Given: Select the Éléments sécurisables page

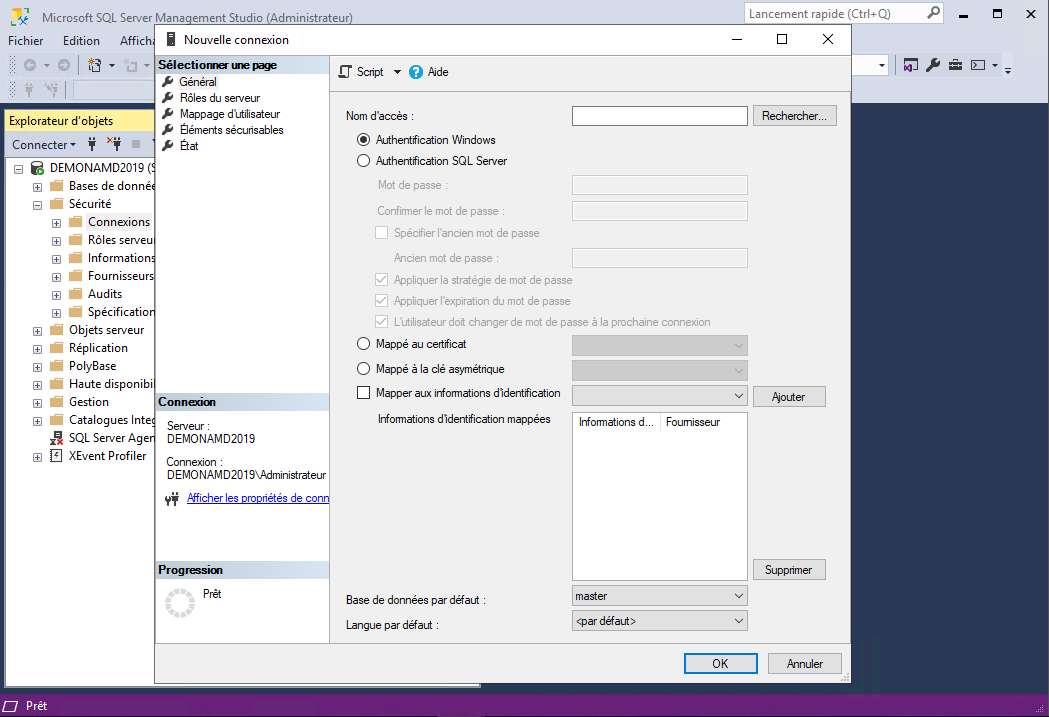Looking at the screenshot, I should (x=231, y=130).
